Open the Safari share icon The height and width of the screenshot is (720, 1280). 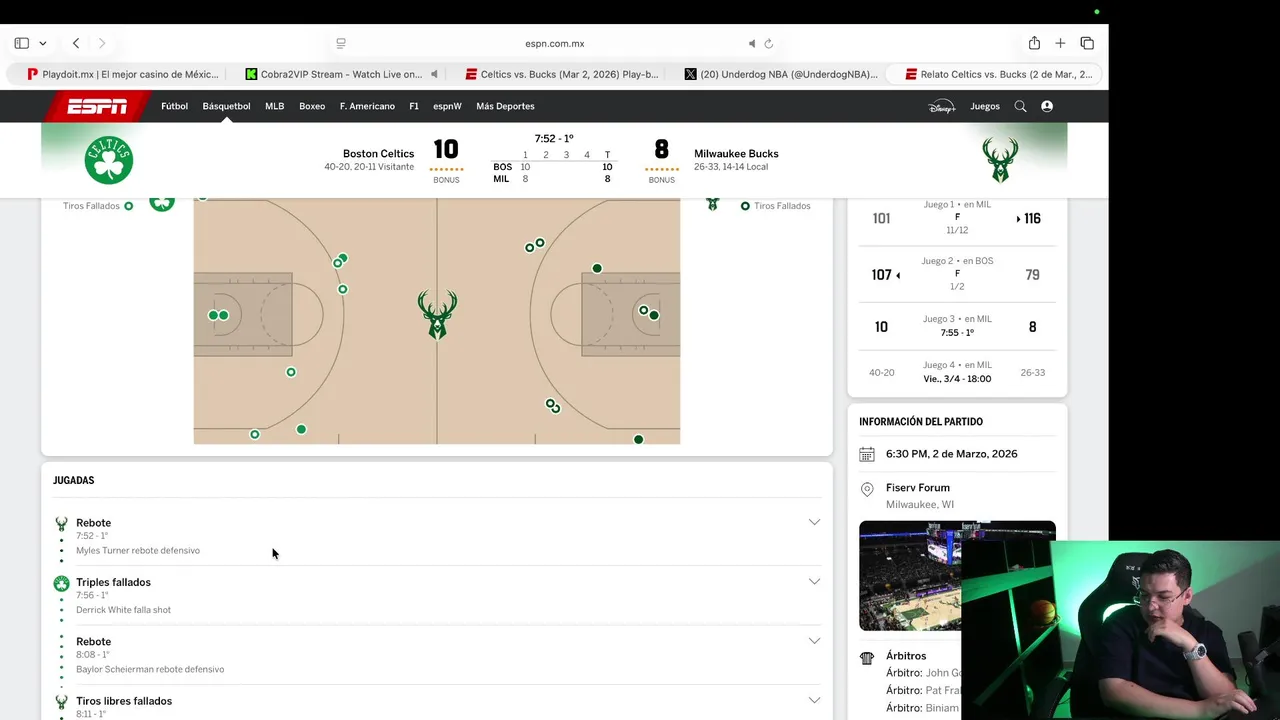(1034, 43)
